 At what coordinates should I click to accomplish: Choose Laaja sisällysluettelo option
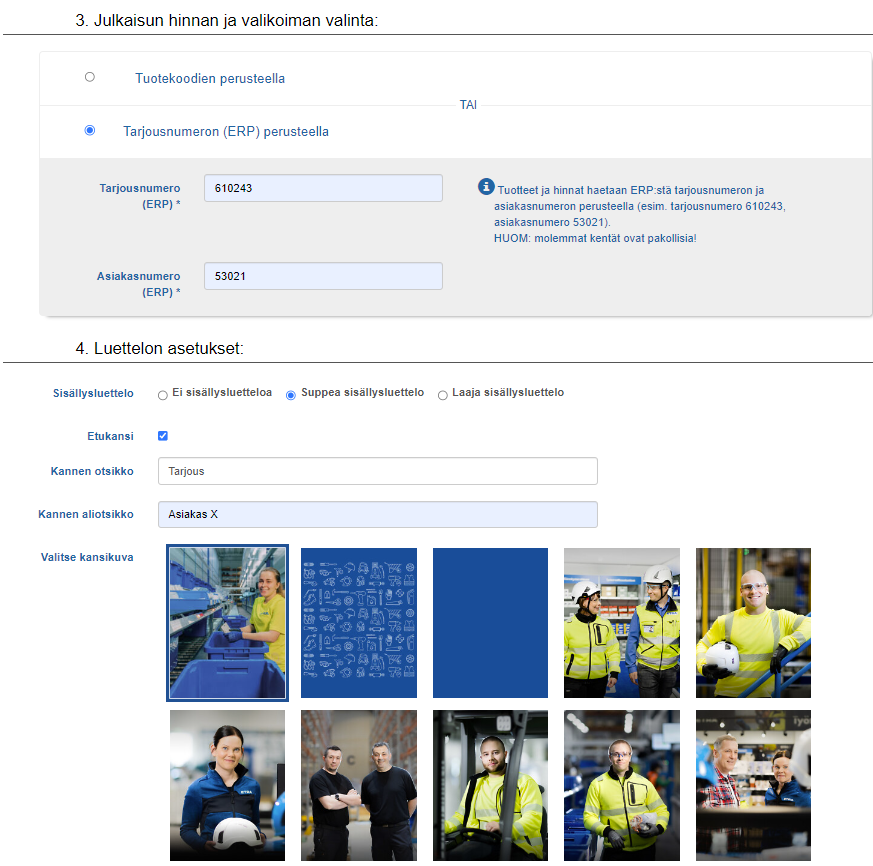tap(443, 395)
